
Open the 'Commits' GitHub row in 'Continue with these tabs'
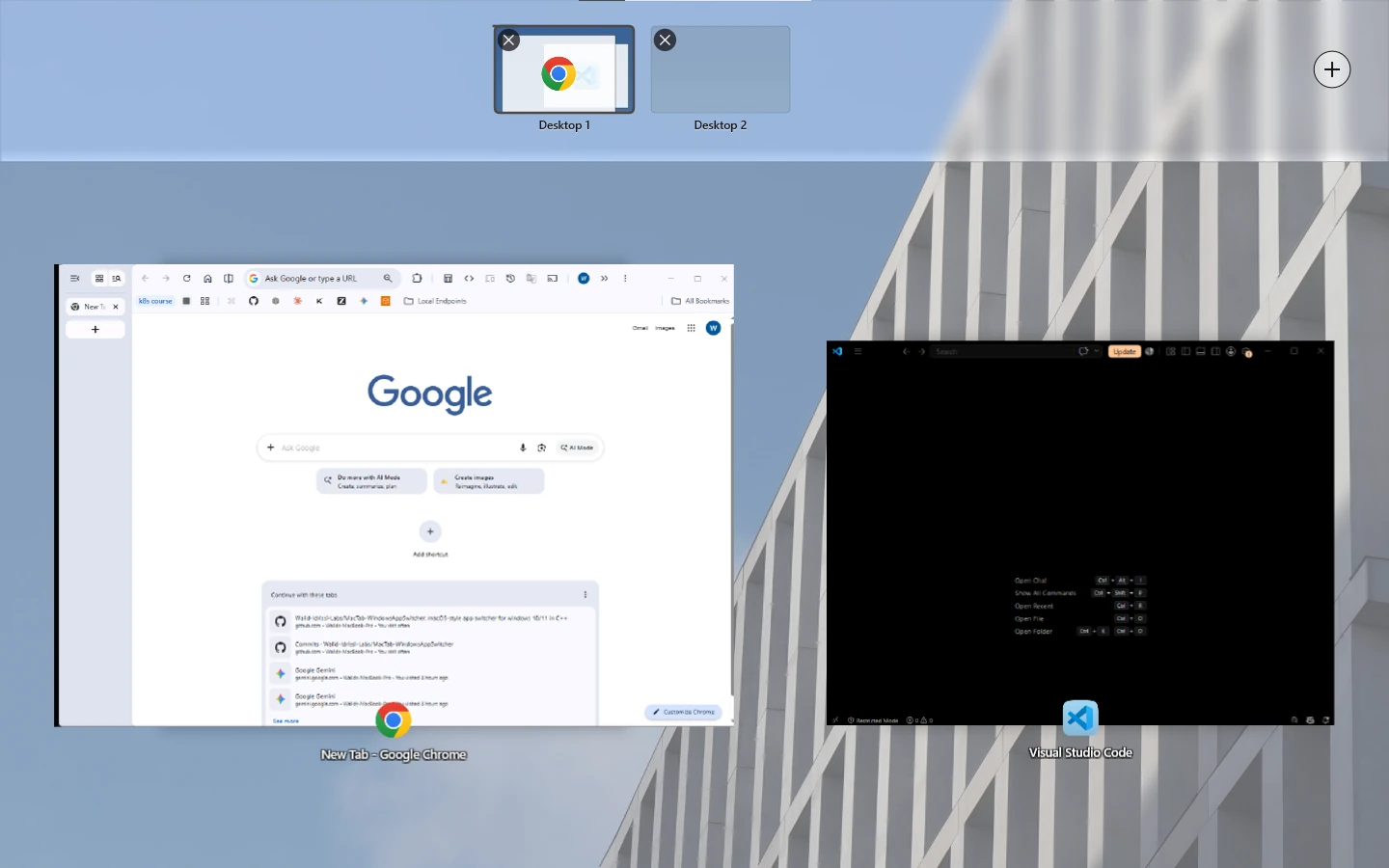pos(430,647)
